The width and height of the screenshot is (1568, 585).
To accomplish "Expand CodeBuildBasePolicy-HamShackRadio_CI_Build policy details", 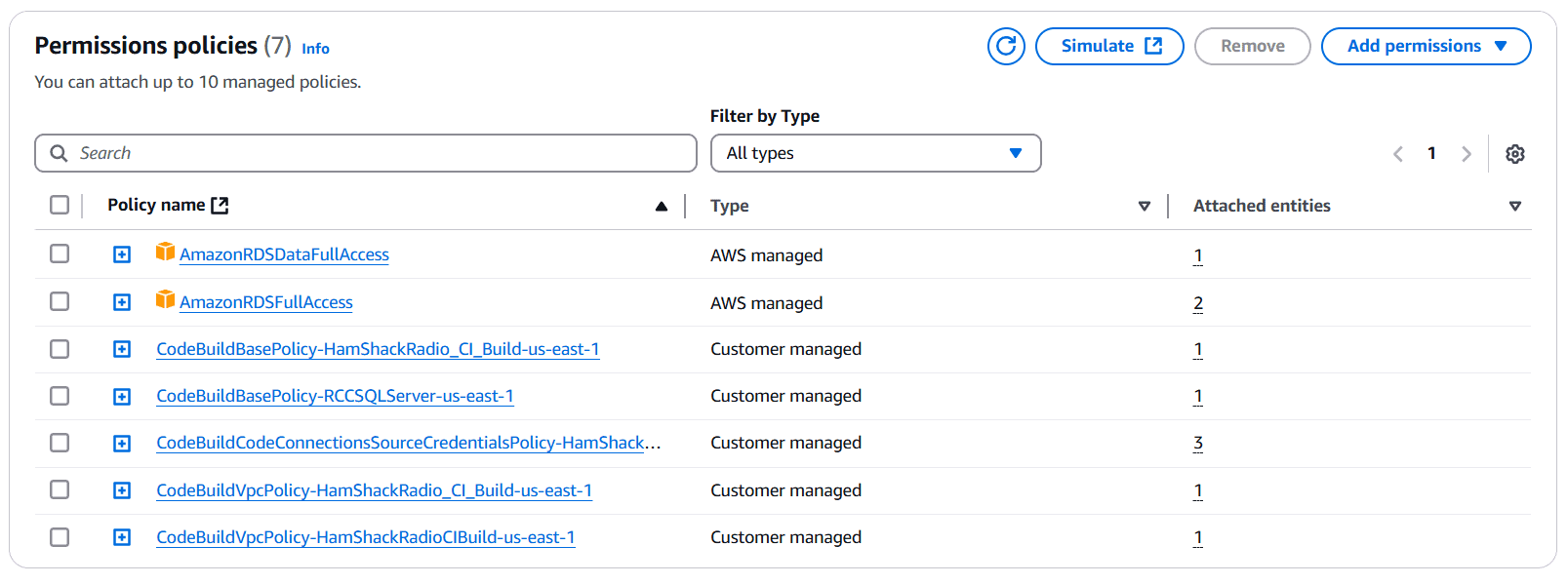I will point(122,349).
